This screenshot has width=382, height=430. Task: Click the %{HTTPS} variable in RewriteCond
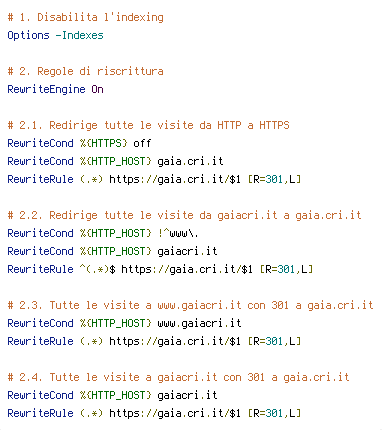pyautogui.click(x=103, y=143)
